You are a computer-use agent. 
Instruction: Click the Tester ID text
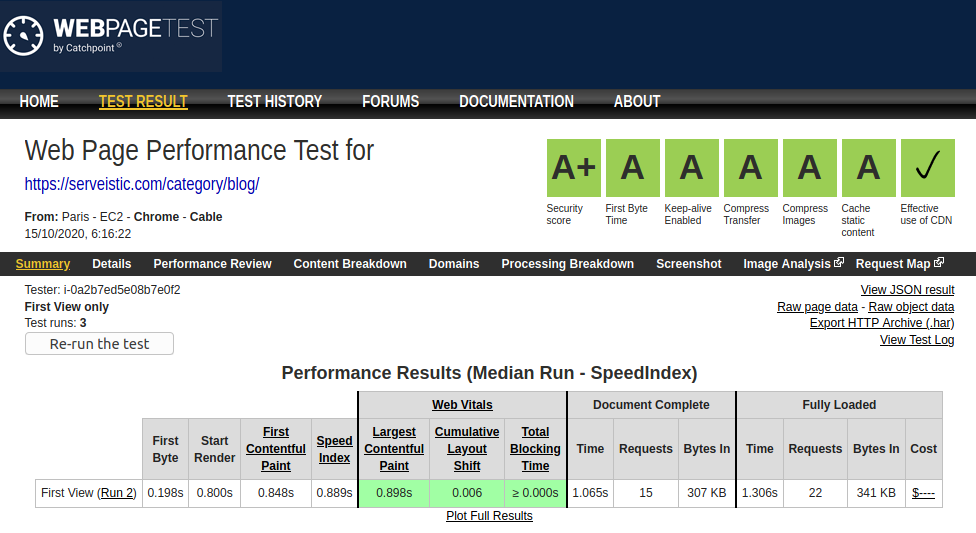coord(103,290)
